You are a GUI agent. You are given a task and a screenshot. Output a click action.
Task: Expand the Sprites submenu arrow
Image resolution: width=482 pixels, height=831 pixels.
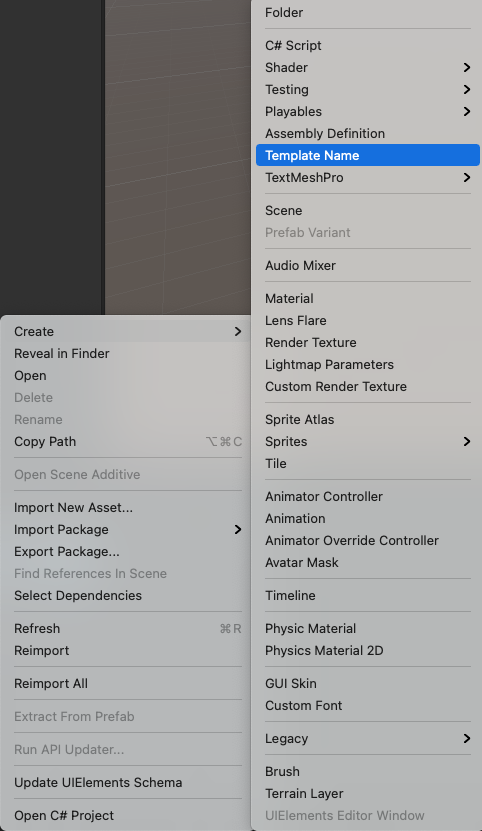tap(467, 441)
